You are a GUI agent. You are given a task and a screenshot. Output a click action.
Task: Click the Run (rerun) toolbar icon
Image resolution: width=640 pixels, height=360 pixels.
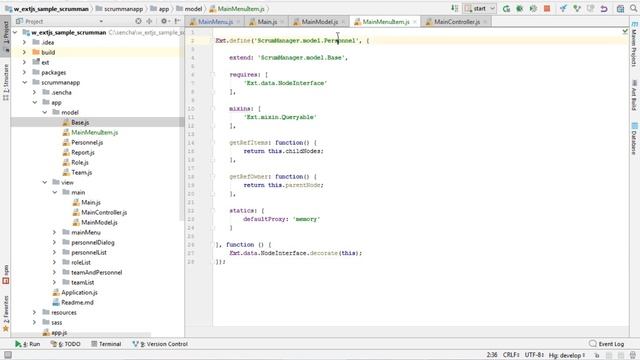point(507,9)
